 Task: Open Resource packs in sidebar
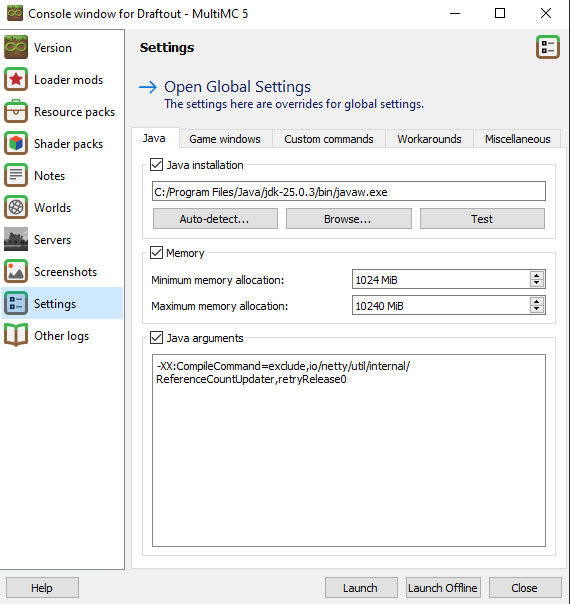pos(62,111)
